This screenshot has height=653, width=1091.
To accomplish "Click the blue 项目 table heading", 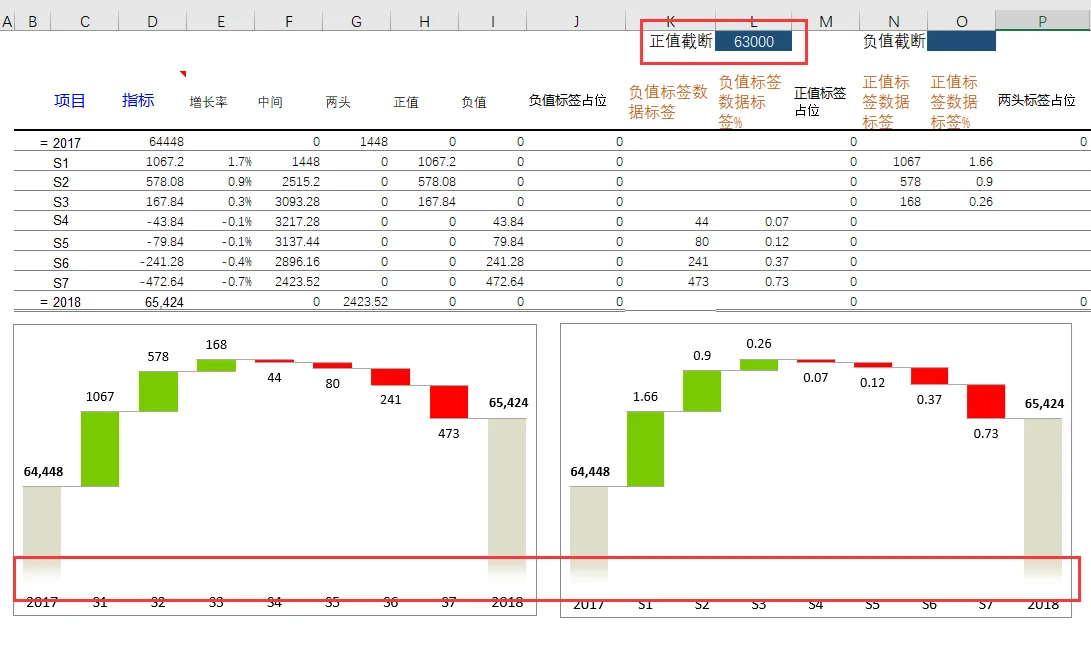I will pyautogui.click(x=70, y=101).
